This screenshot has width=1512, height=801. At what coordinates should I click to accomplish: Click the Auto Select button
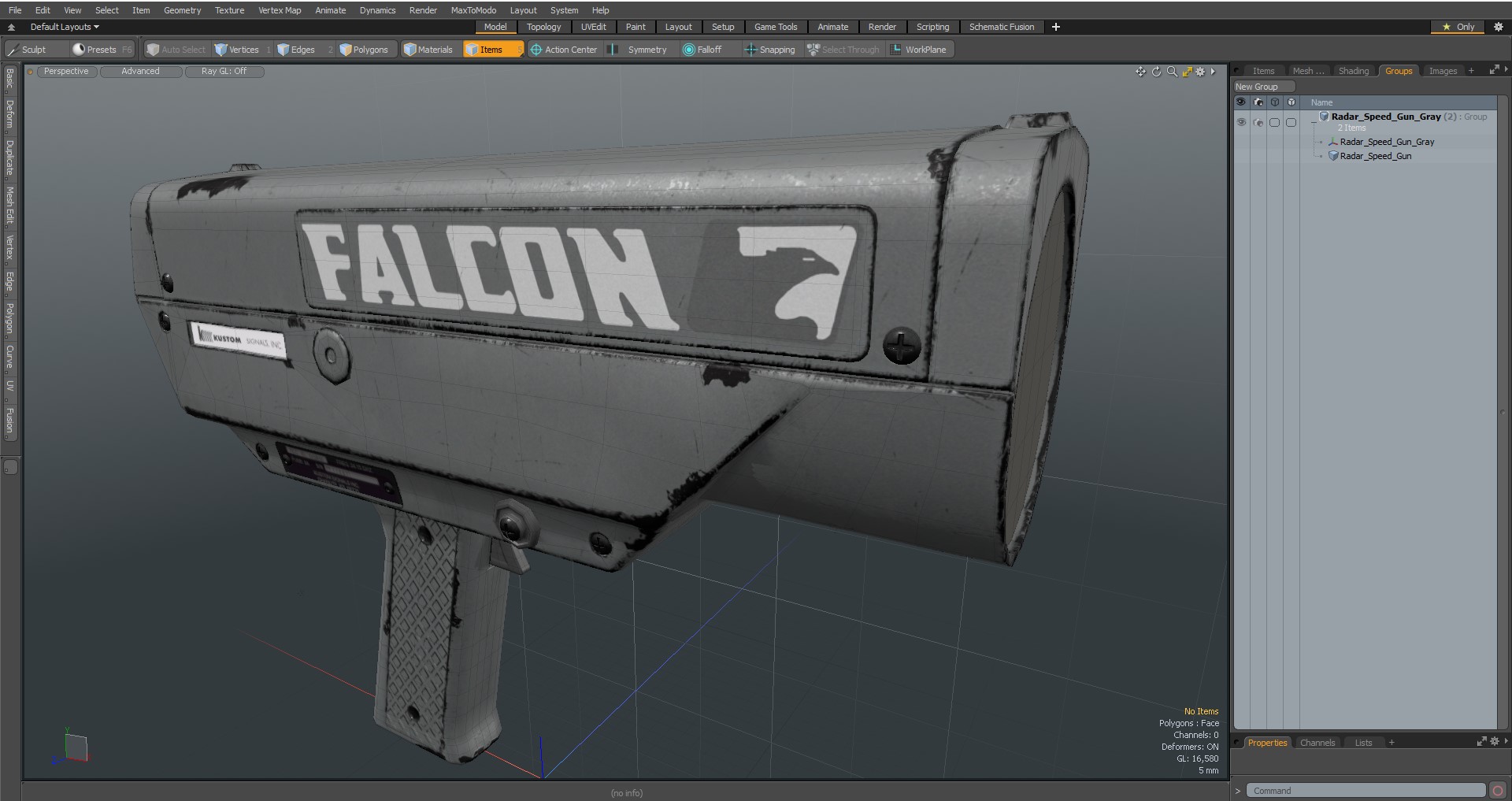176,50
